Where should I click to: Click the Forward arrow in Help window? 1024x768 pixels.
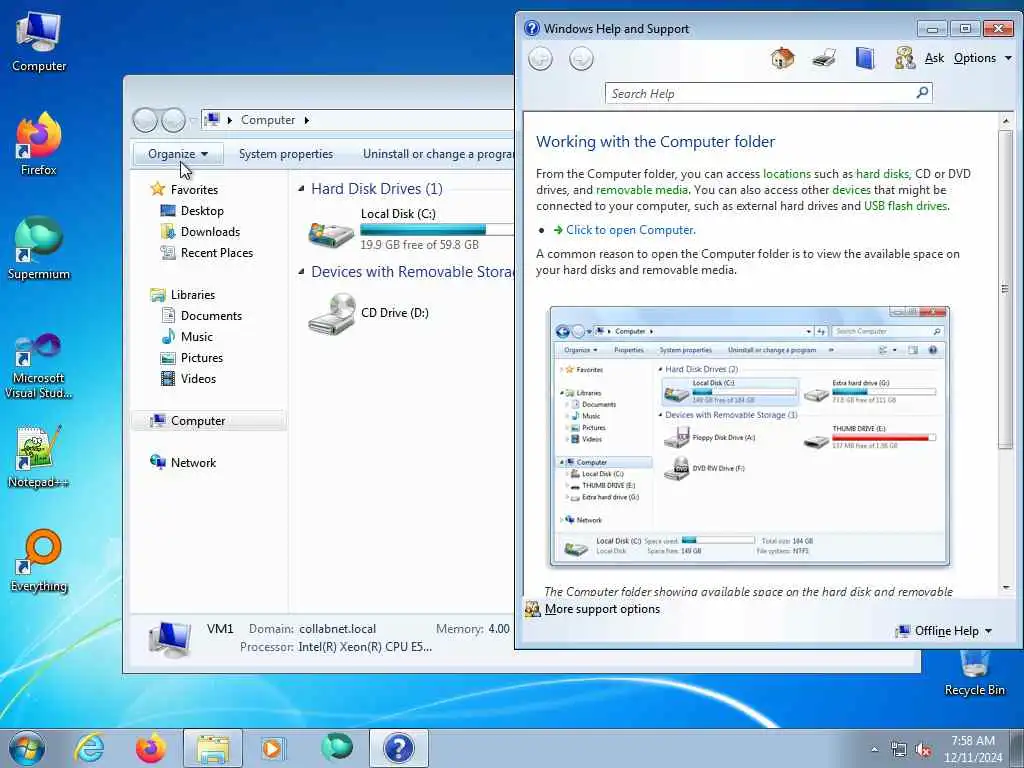(581, 59)
